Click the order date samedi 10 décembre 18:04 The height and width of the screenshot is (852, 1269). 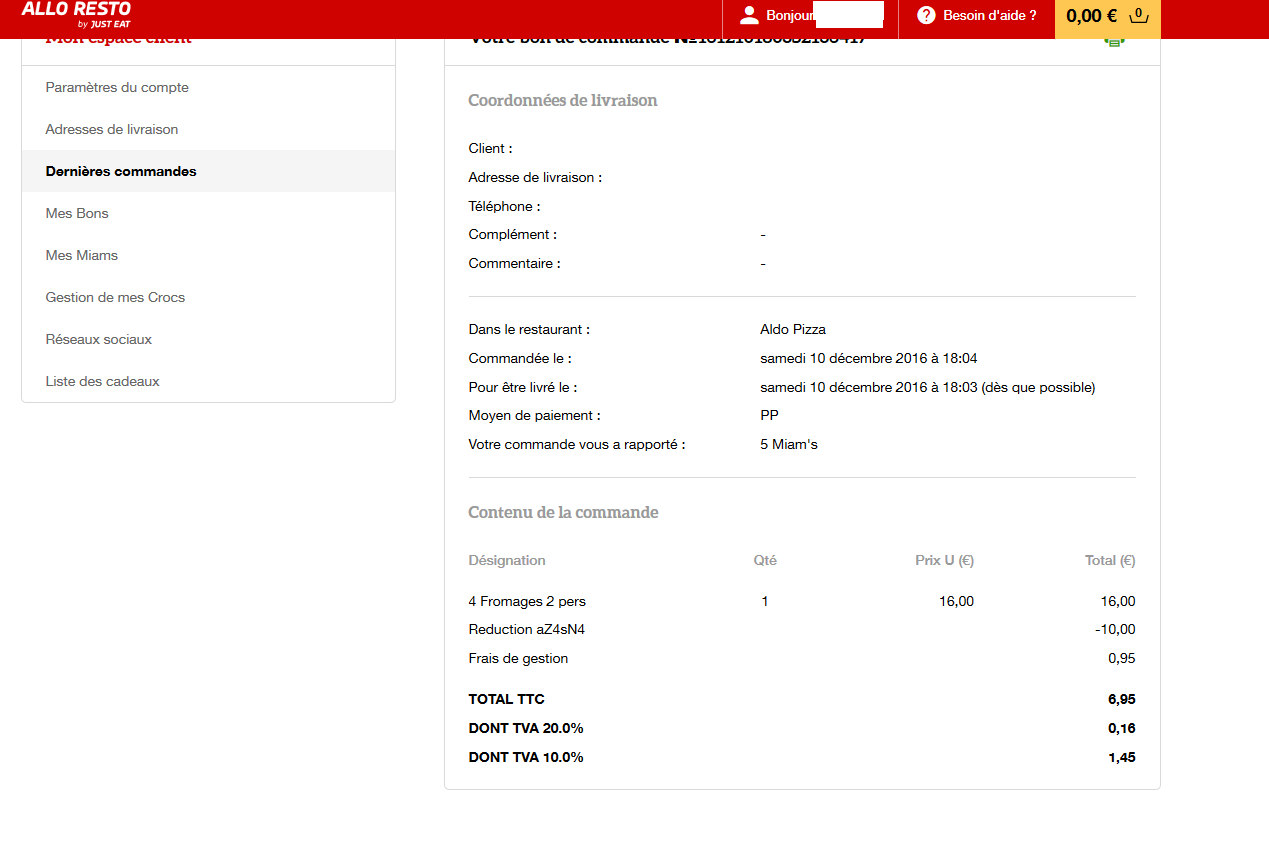click(x=869, y=358)
